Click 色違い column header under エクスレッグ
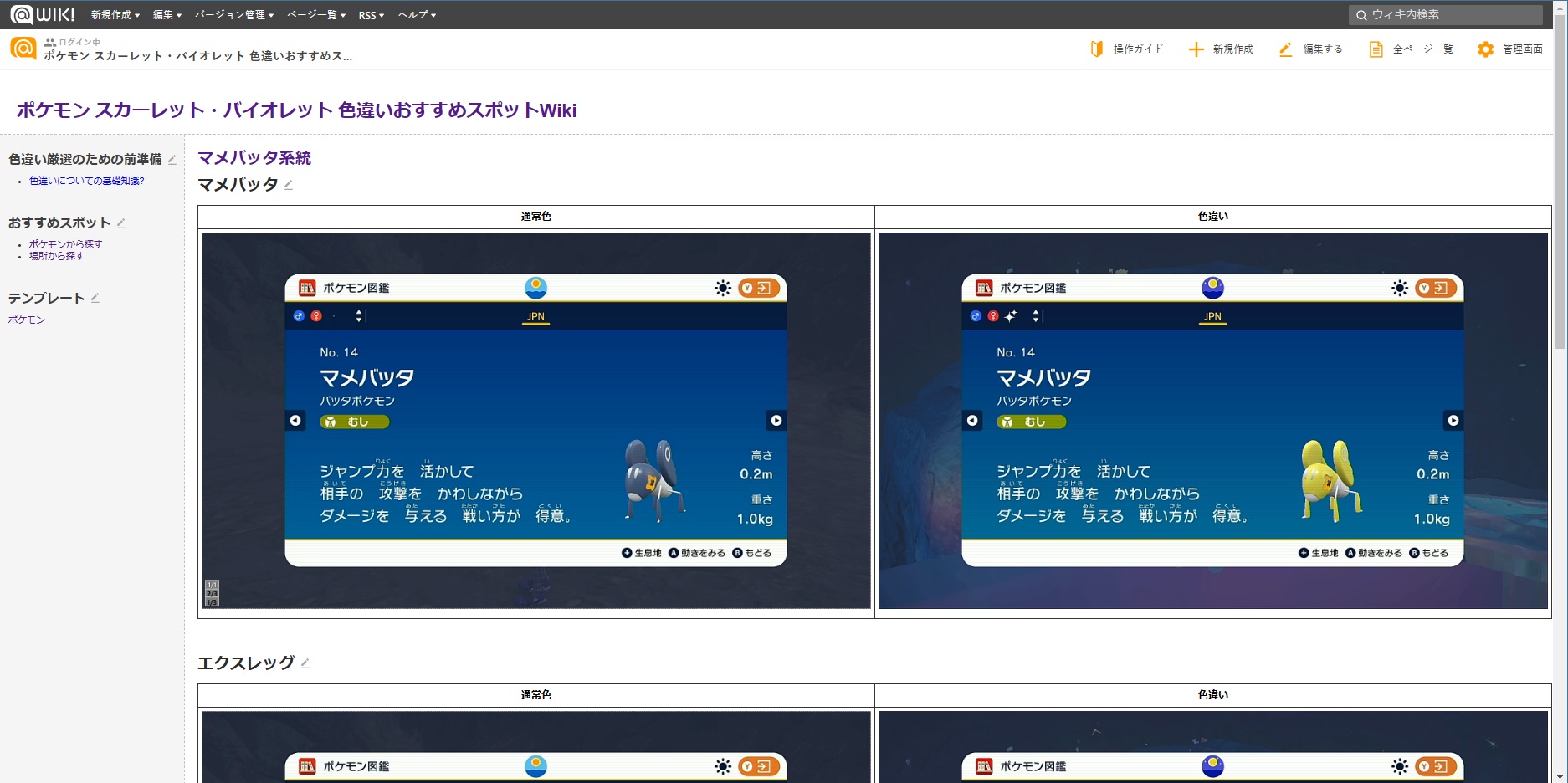1568x783 pixels. [x=1213, y=695]
